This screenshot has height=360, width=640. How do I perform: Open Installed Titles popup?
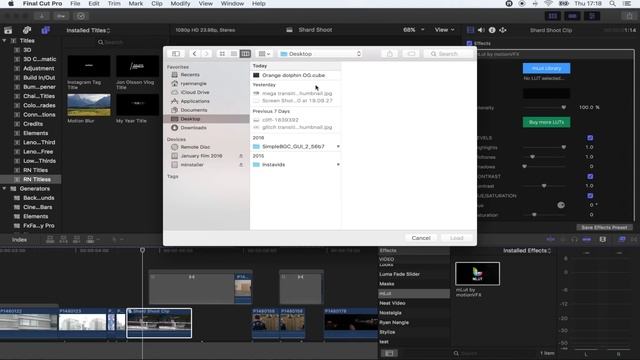pos(88,30)
